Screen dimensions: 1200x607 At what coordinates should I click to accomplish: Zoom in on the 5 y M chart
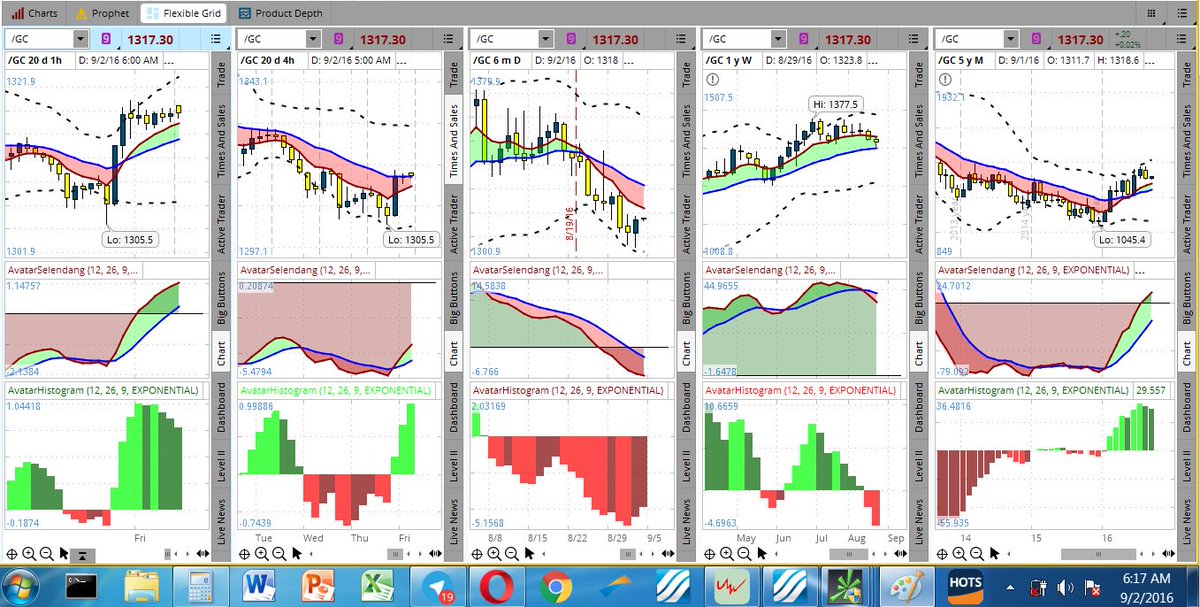click(958, 553)
